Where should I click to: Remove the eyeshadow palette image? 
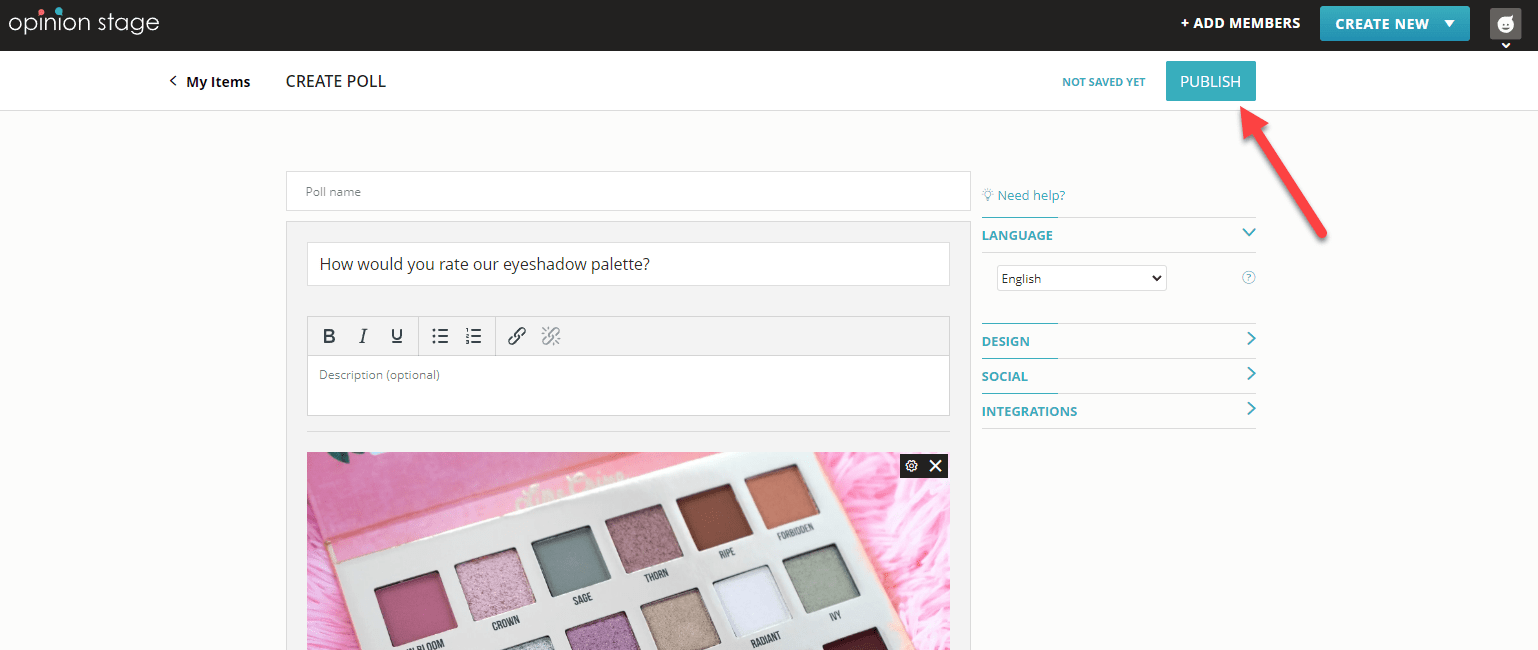click(936, 466)
